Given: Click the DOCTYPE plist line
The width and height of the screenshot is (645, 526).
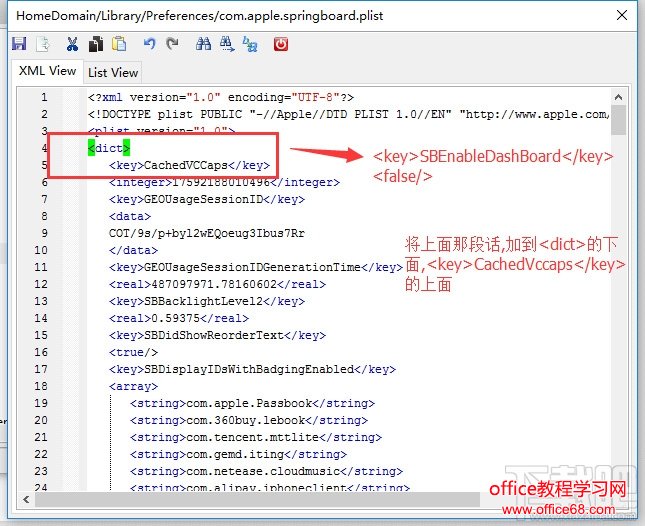Looking at the screenshot, I should coord(348,114).
